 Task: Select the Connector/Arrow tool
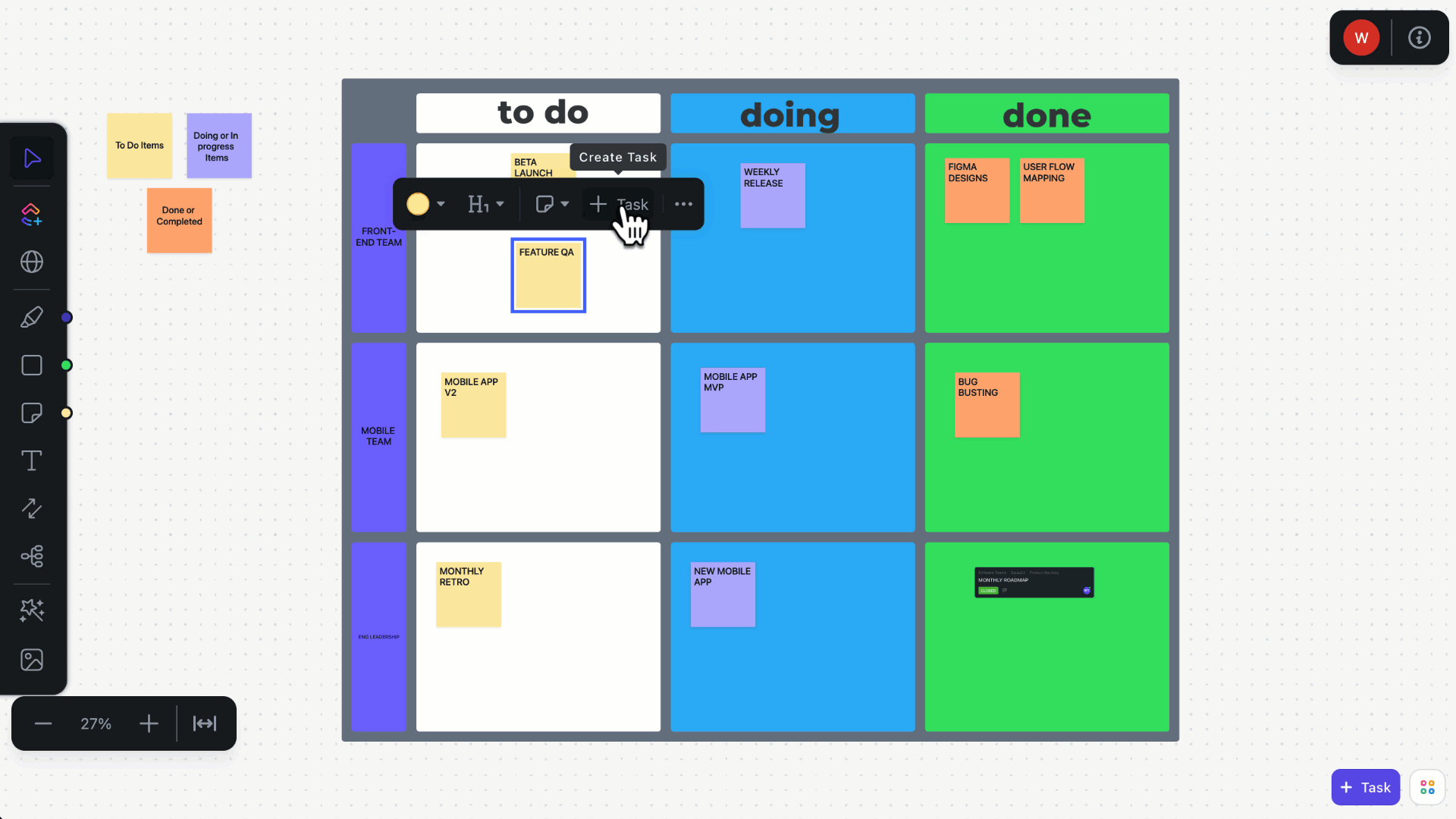[x=32, y=509]
